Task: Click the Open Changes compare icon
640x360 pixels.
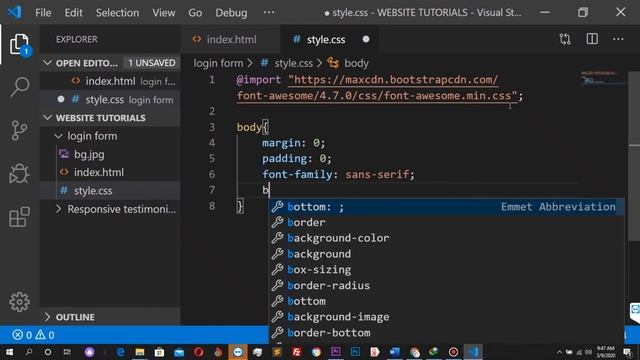Action: pos(565,39)
